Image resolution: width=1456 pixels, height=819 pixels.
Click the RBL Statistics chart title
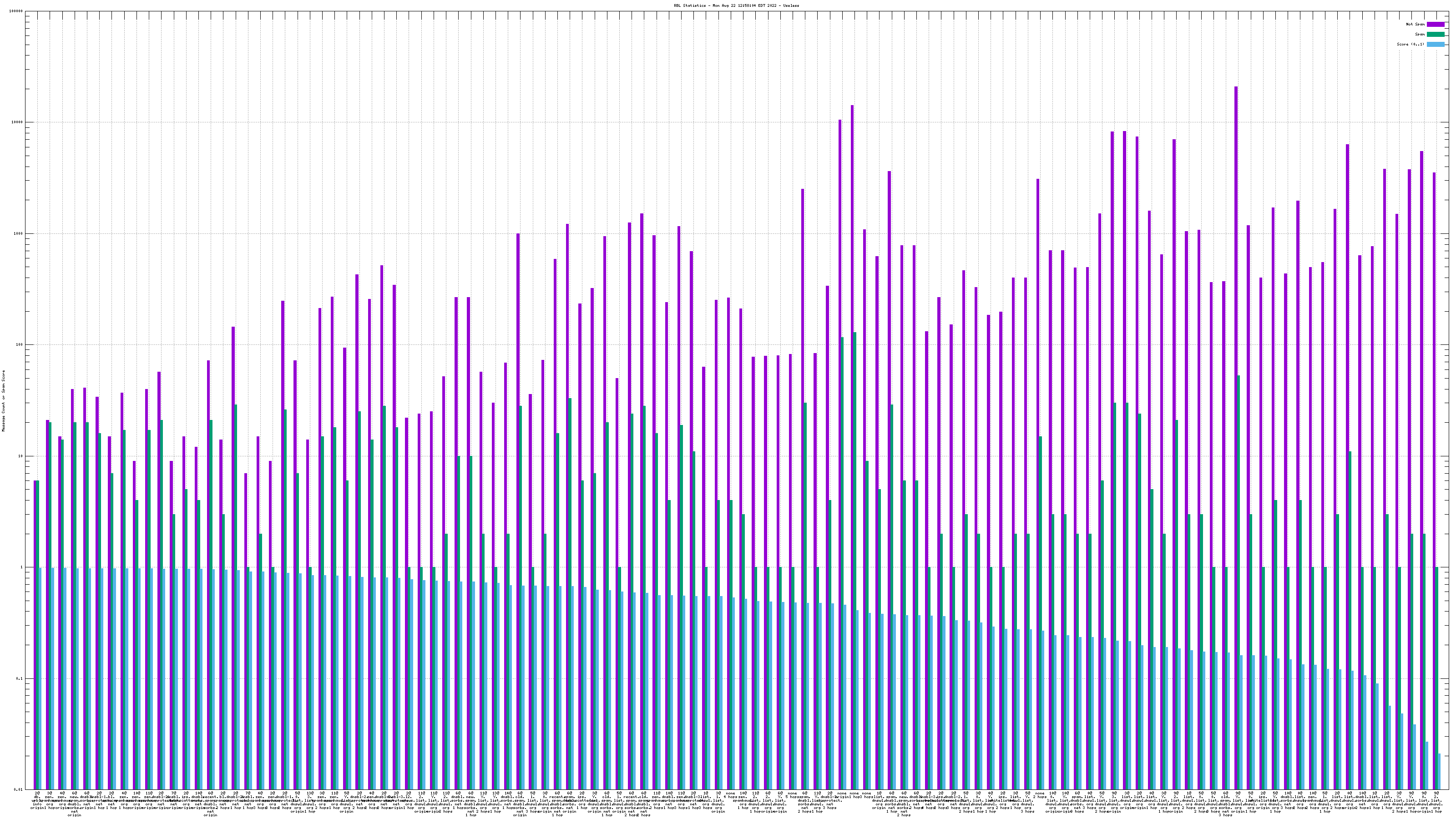[x=736, y=5]
